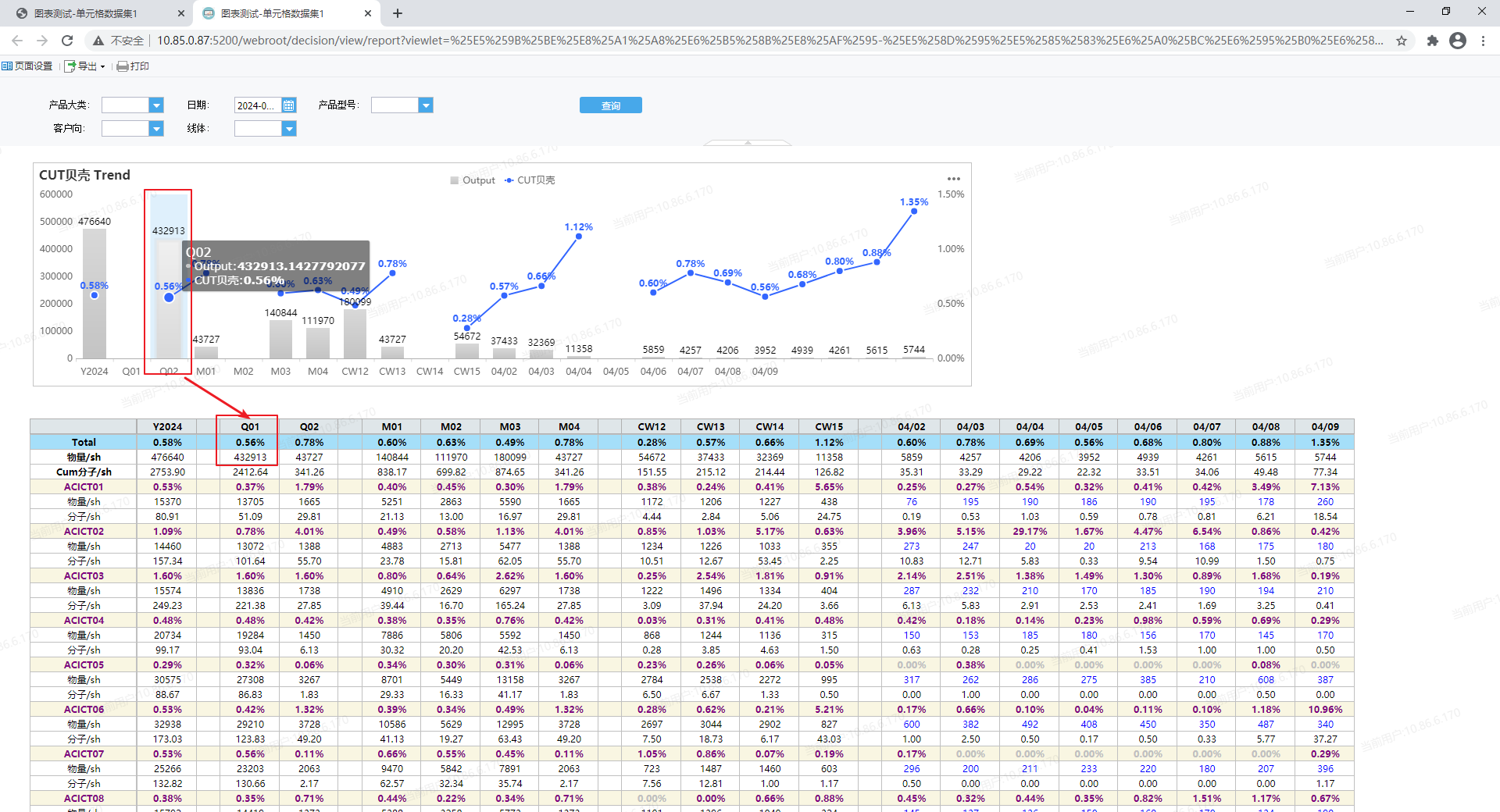Collapse parameter panel with up arrow
This screenshot has width=1500, height=812.
[x=748, y=143]
